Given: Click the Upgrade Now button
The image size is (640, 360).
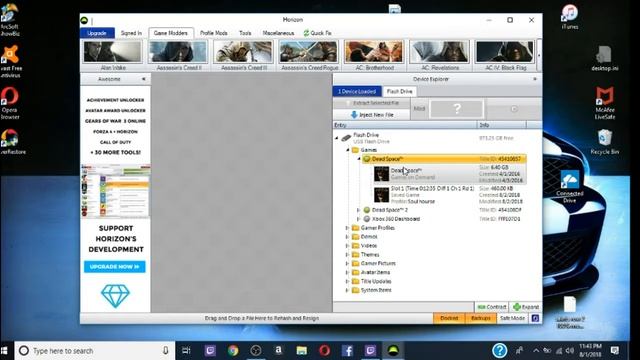Looking at the screenshot, I should coord(115,267).
